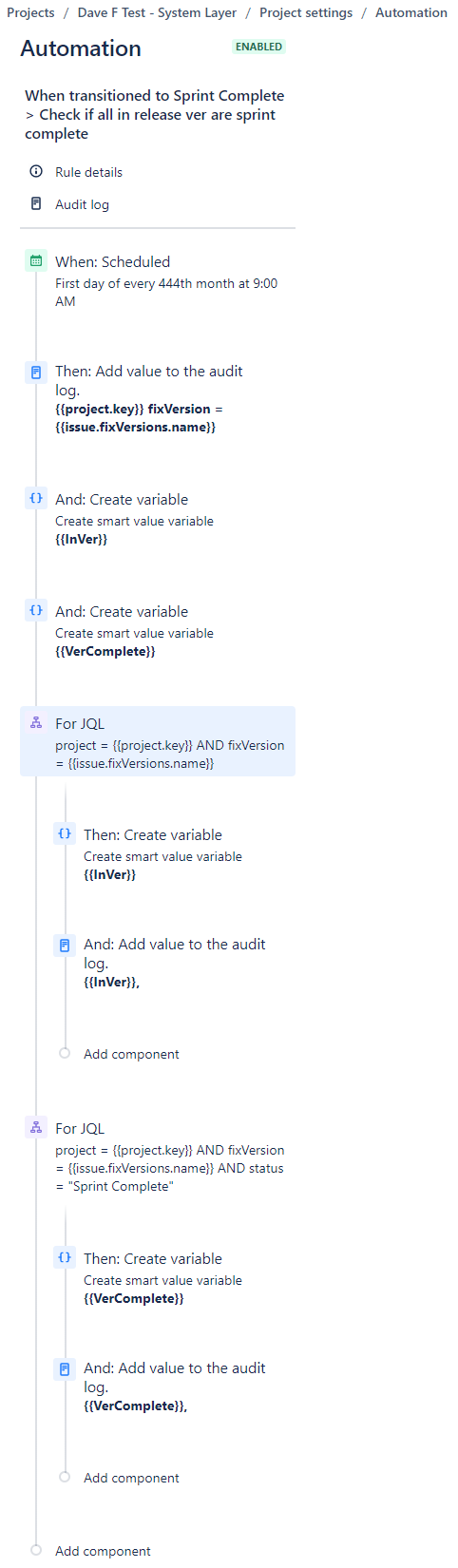Screen dimensions: 458x1568
Task: Click the ENABLED status badge
Action: point(258,47)
